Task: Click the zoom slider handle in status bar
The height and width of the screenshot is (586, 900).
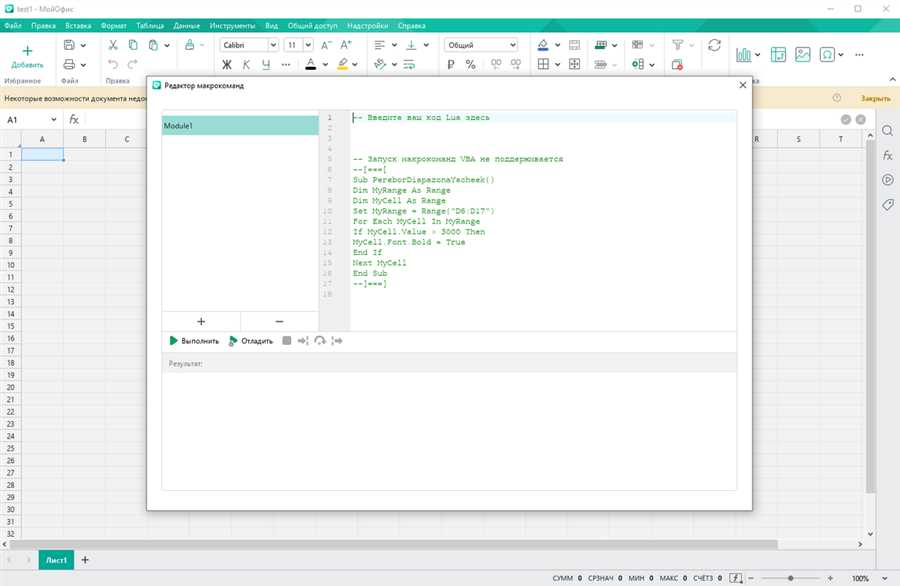Action: 790,579
